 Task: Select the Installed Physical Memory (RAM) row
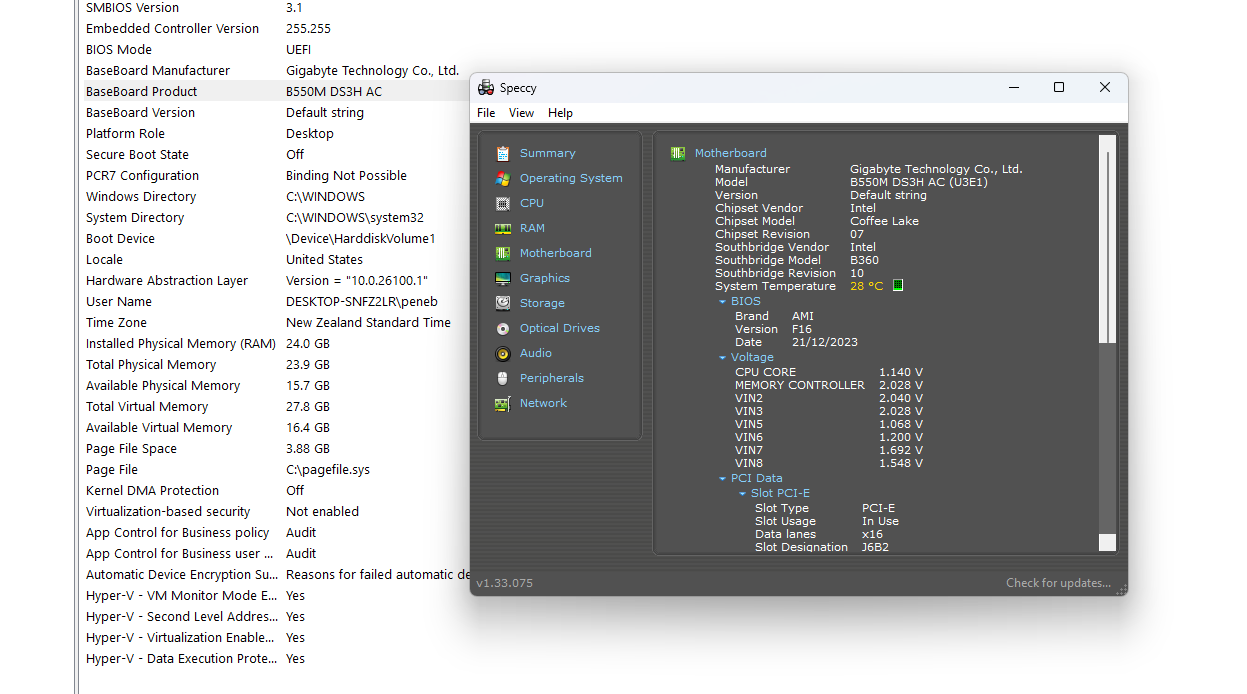275,343
